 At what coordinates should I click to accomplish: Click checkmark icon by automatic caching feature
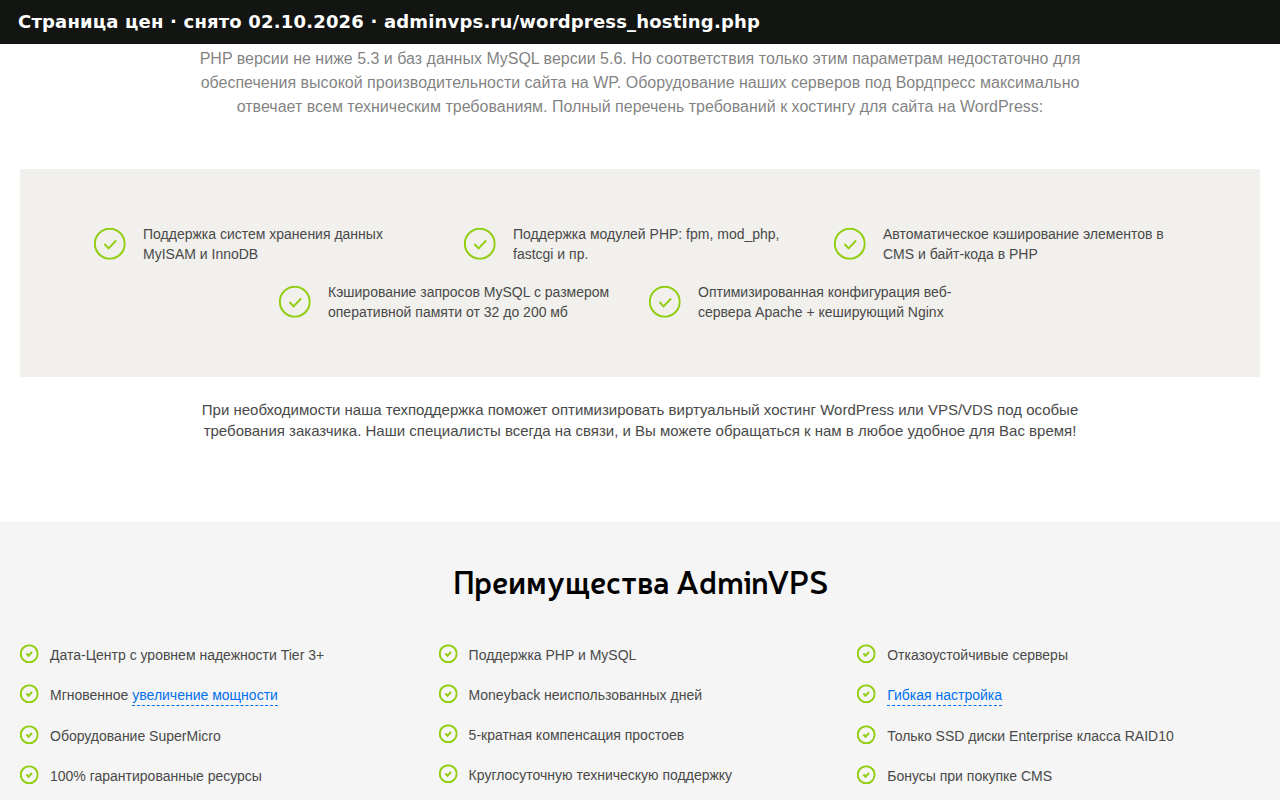click(849, 244)
